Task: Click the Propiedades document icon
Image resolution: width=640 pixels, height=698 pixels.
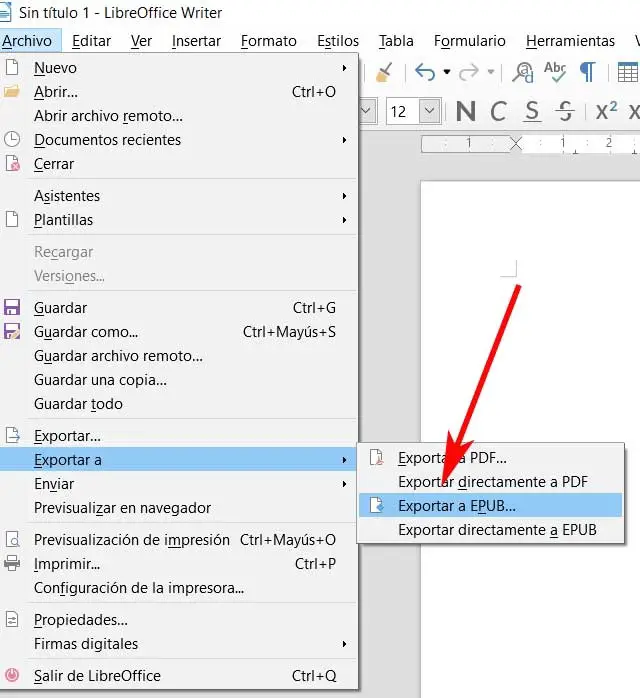Action: pyautogui.click(x=12, y=619)
